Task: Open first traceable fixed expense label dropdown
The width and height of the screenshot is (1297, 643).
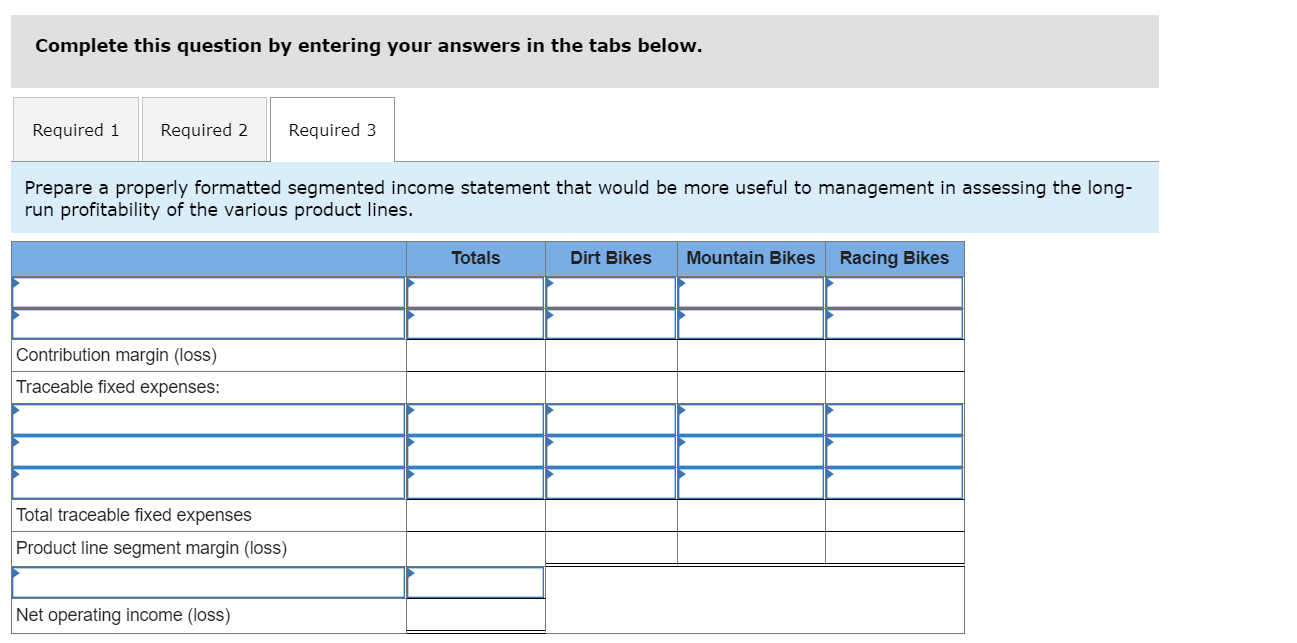Action: 208,419
